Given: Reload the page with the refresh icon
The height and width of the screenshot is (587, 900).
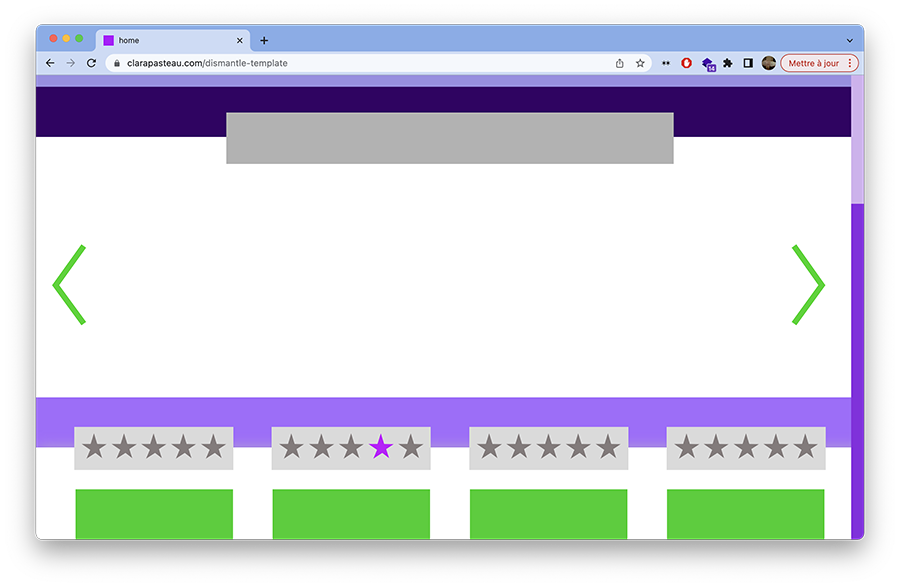Looking at the screenshot, I should pos(91,63).
